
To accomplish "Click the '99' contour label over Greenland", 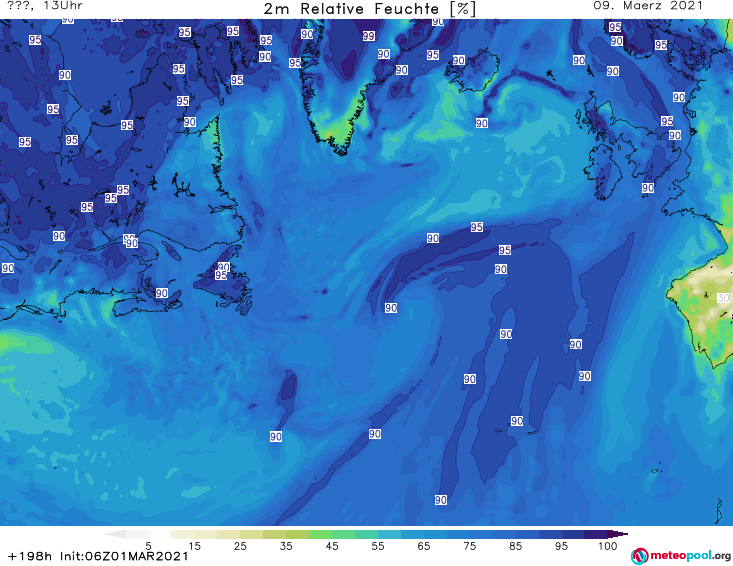I will pyautogui.click(x=368, y=36).
